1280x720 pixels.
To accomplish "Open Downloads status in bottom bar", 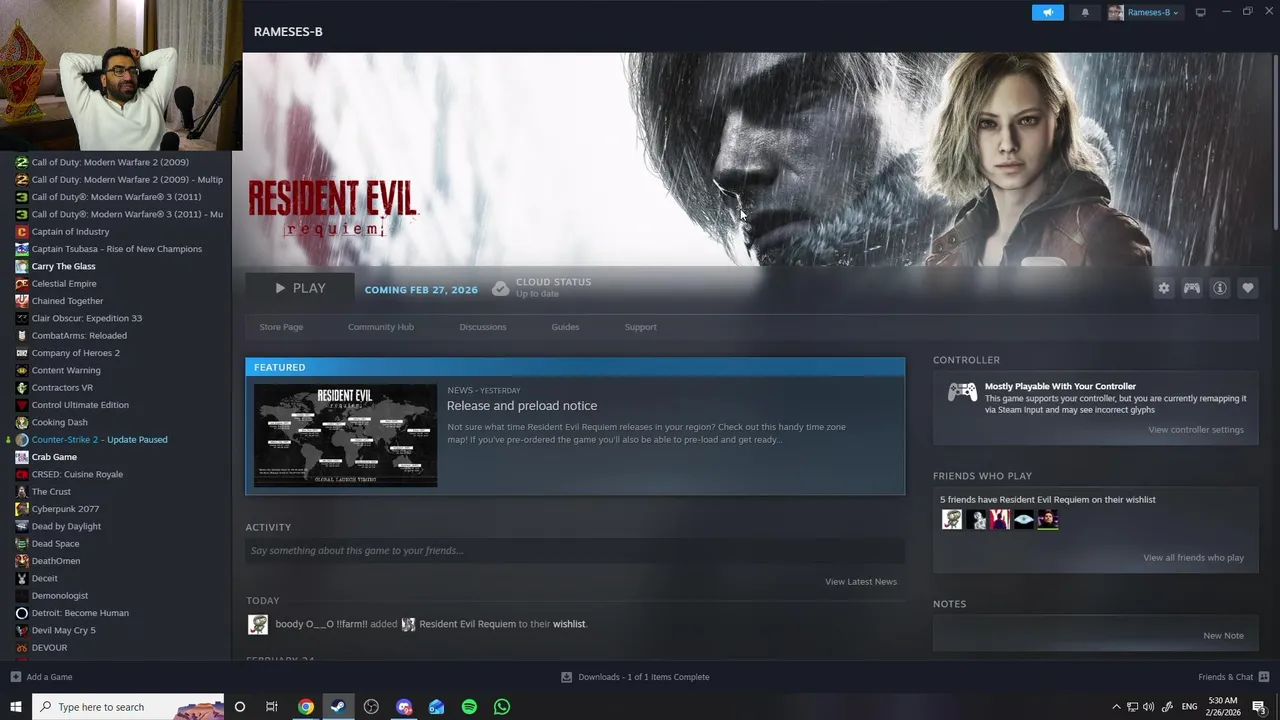I will 635,677.
